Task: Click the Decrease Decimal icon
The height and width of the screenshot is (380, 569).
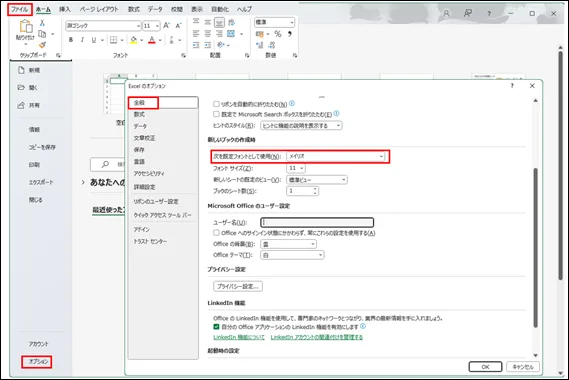Action: (272, 45)
